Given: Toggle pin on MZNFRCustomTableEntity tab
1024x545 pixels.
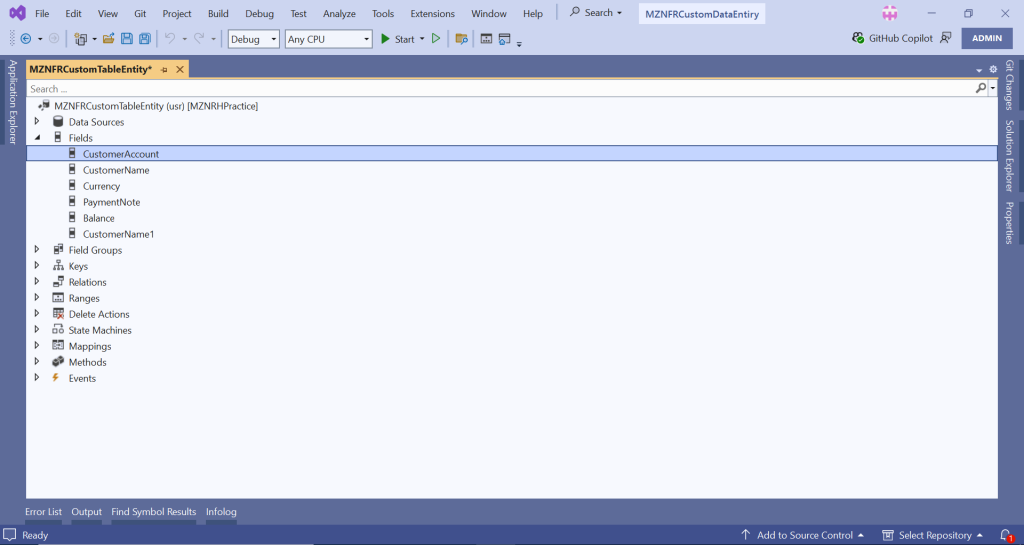Looking at the screenshot, I should click(x=165, y=70).
